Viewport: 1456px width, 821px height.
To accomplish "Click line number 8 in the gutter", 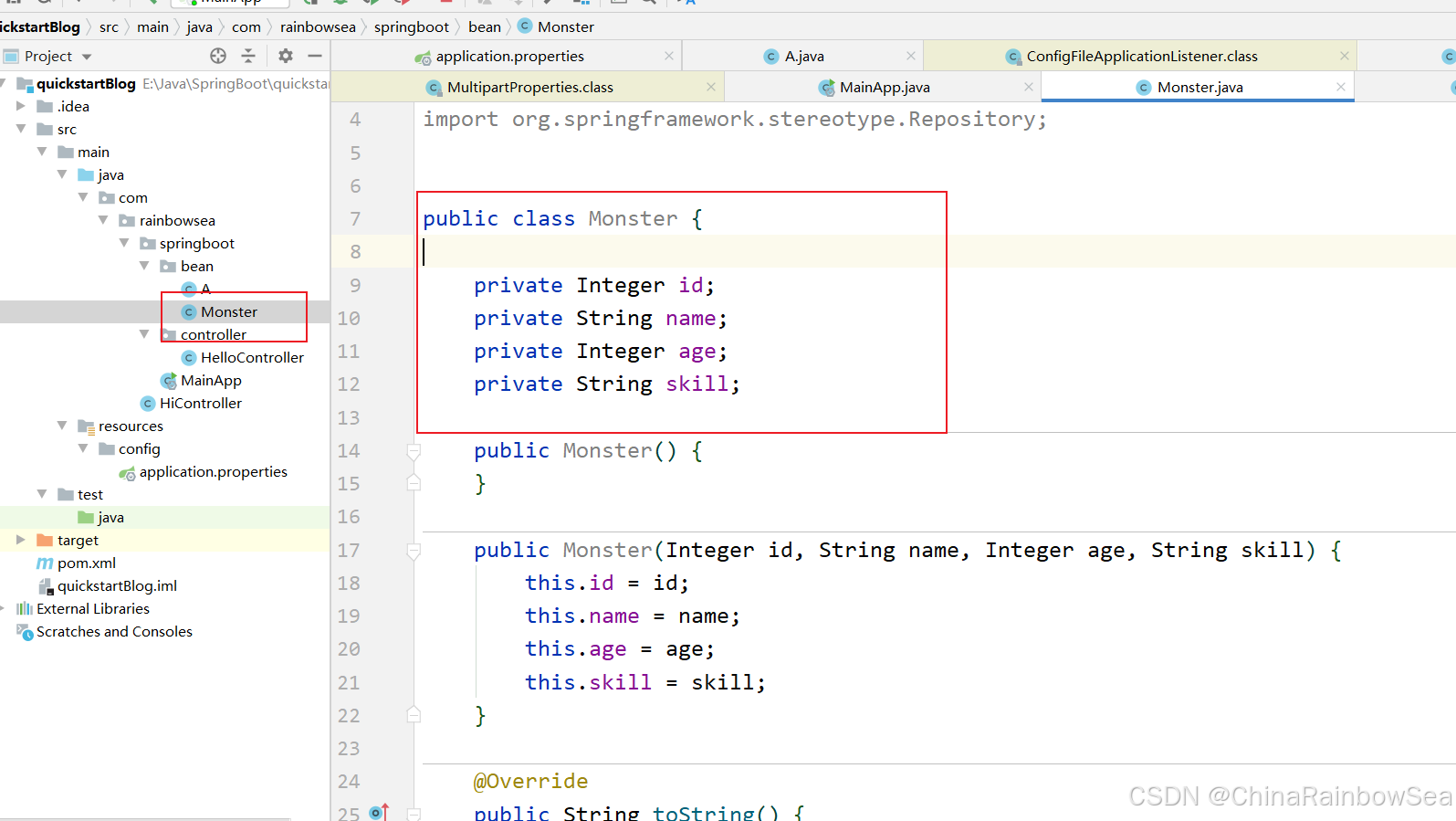I will coord(355,252).
